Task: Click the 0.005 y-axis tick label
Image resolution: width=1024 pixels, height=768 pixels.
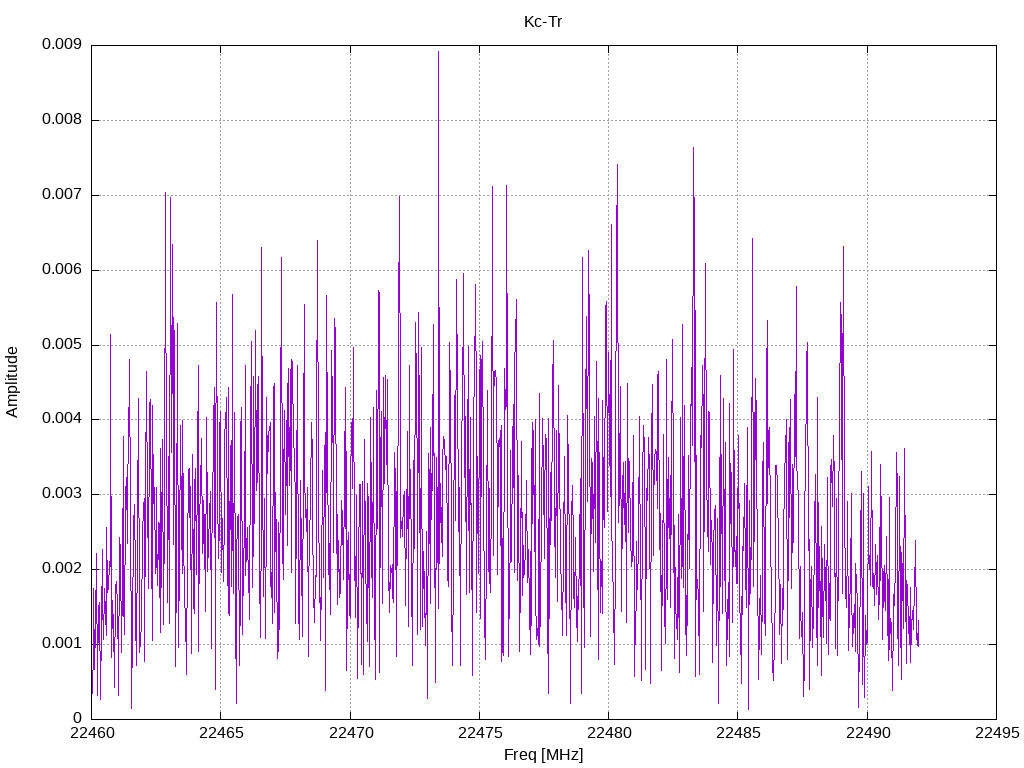Action: point(62,345)
